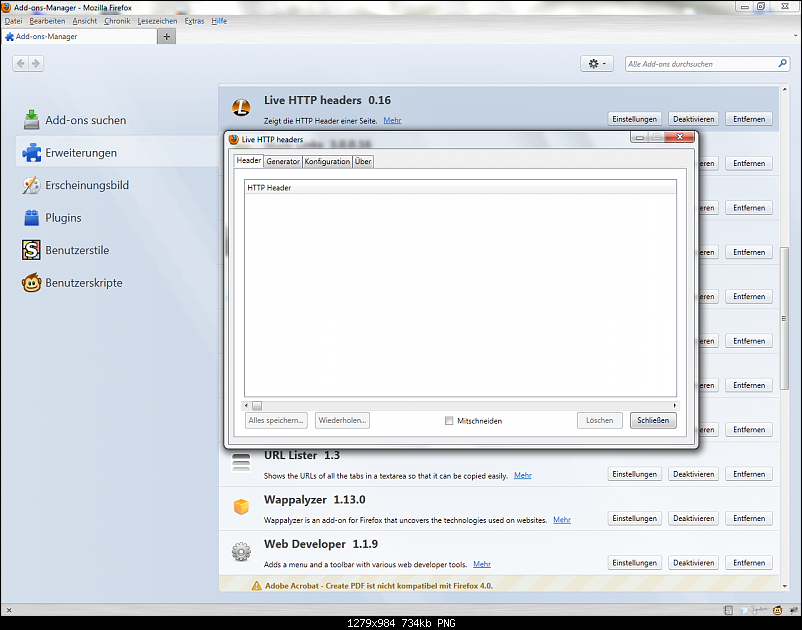Click the back navigation arrow
The image size is (802, 630).
[x=20, y=63]
